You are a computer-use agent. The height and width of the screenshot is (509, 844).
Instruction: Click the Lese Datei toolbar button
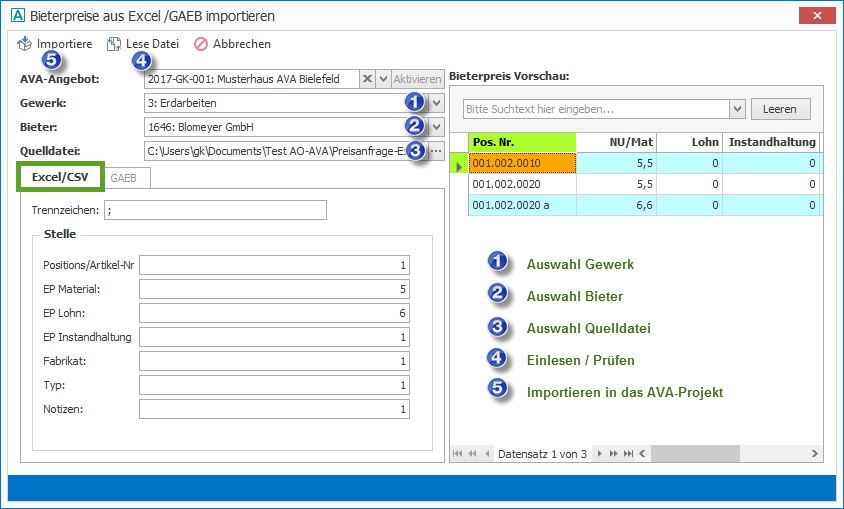click(143, 44)
